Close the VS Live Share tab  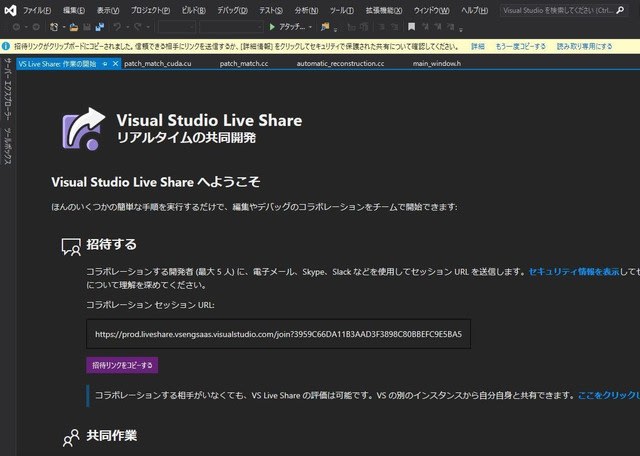coord(116,64)
